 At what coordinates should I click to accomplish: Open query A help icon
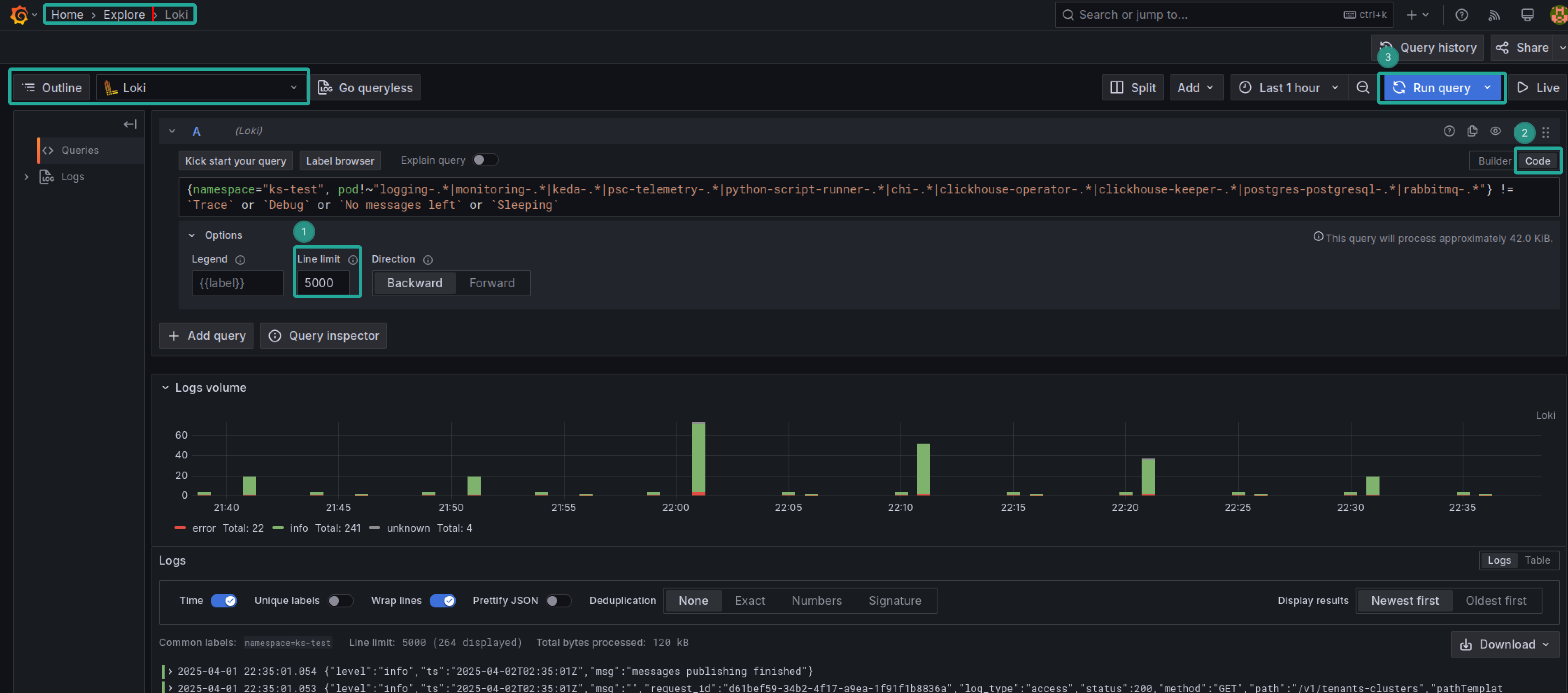click(1449, 131)
